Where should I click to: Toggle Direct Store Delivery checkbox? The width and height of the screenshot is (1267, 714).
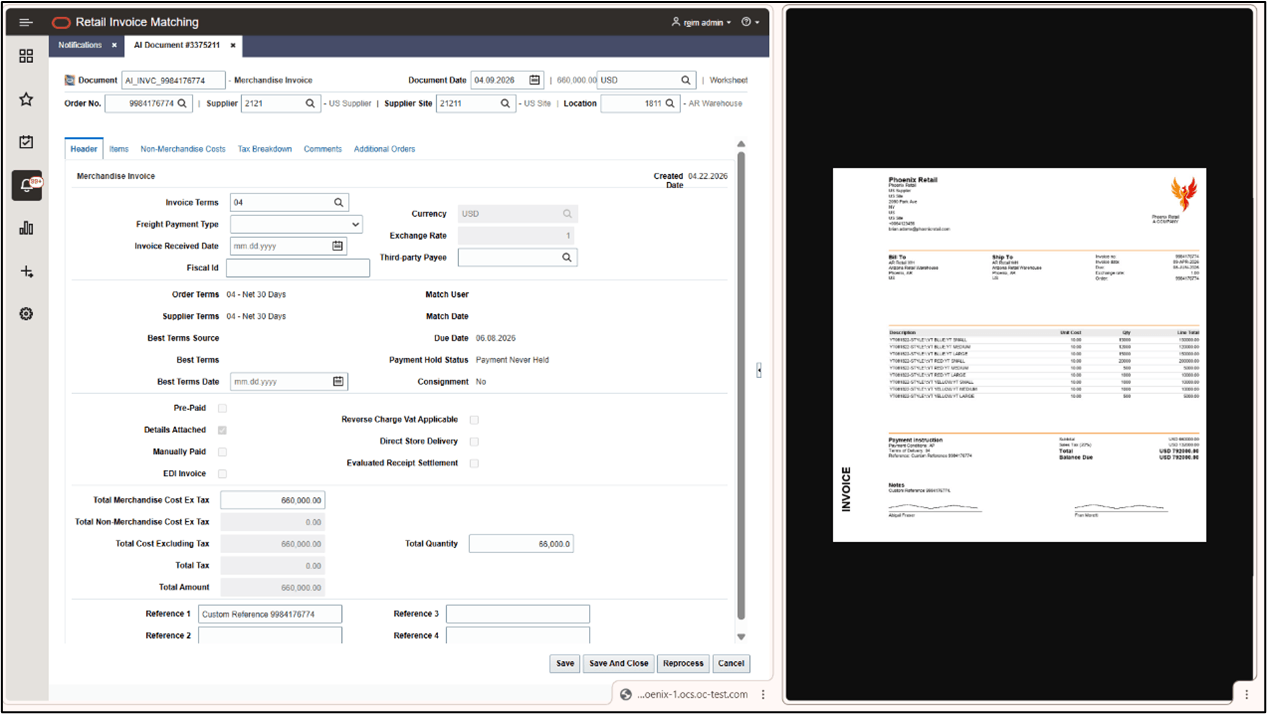(x=474, y=441)
